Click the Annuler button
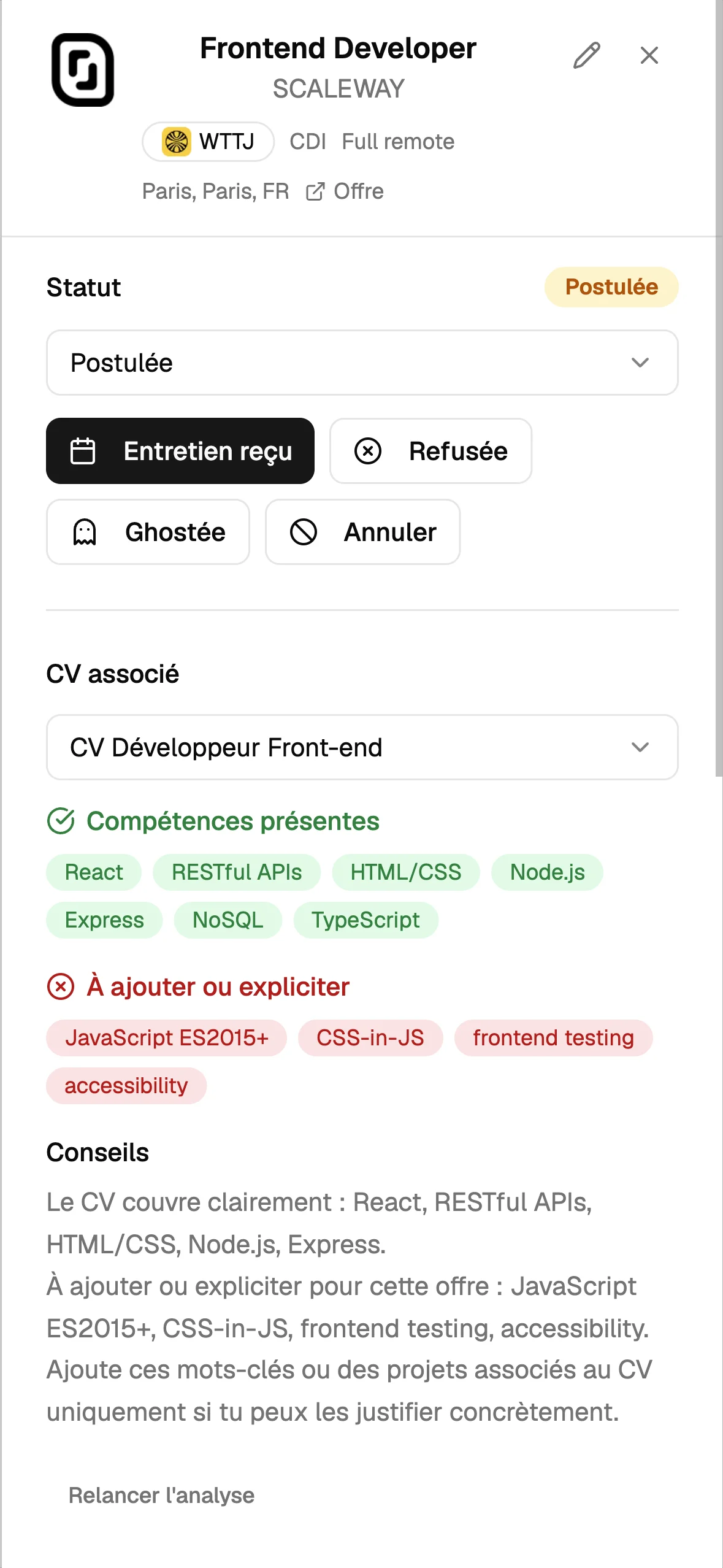 click(362, 532)
